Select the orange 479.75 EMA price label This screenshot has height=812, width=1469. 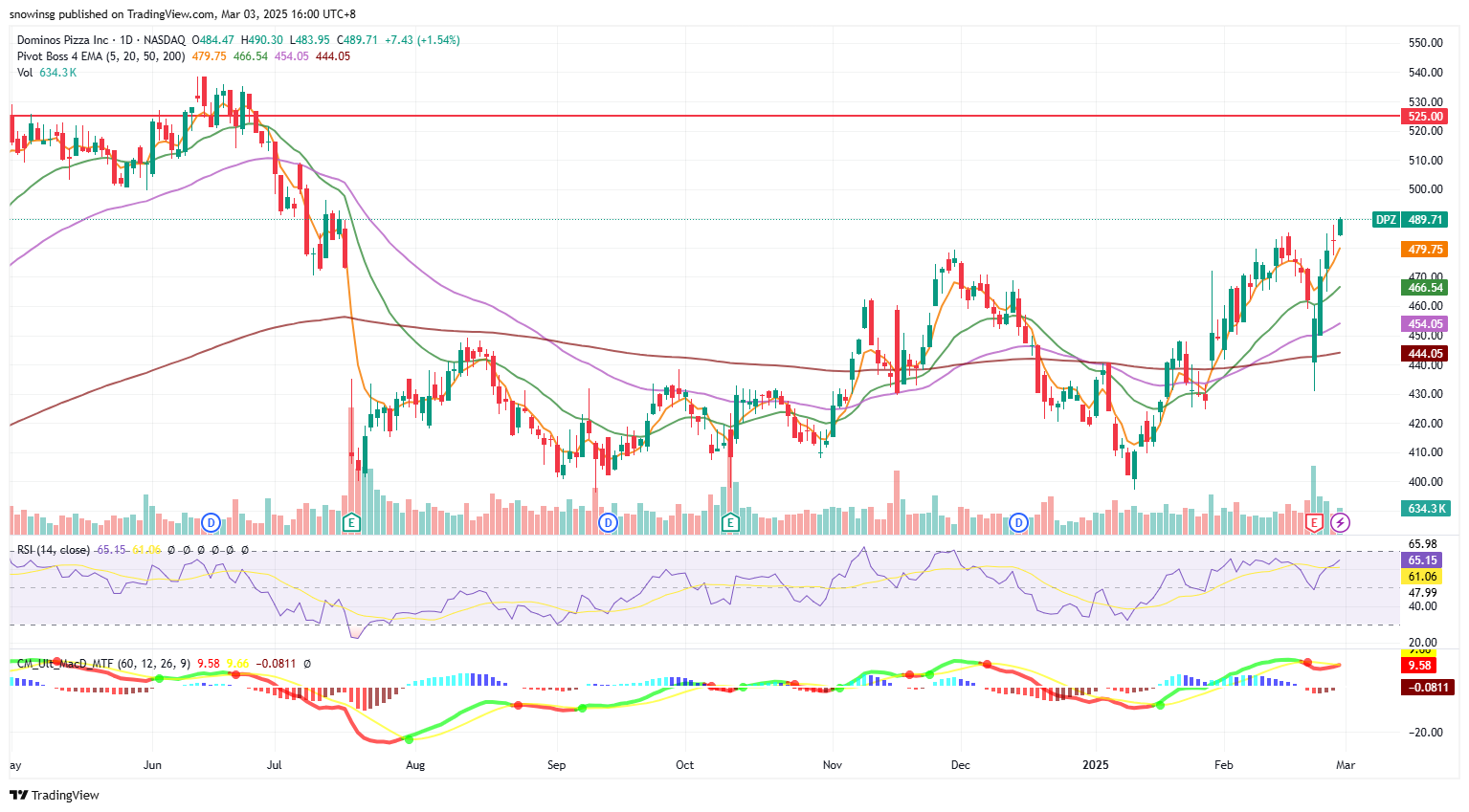(x=1425, y=250)
